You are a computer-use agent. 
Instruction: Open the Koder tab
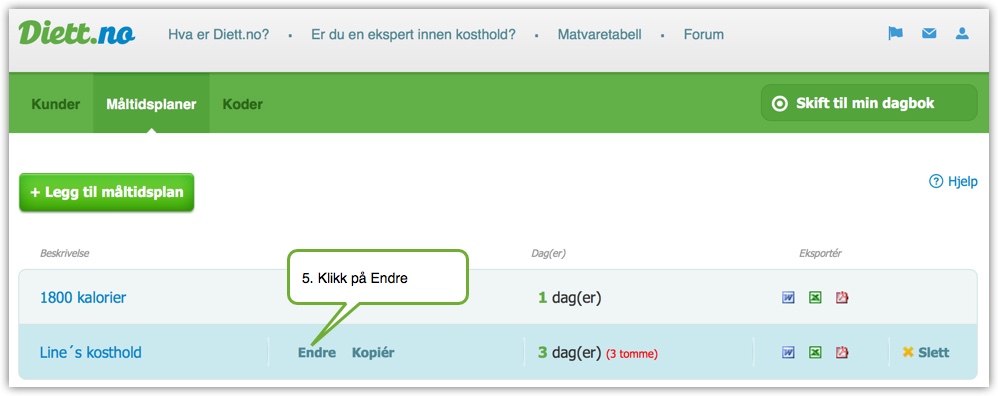(242, 104)
